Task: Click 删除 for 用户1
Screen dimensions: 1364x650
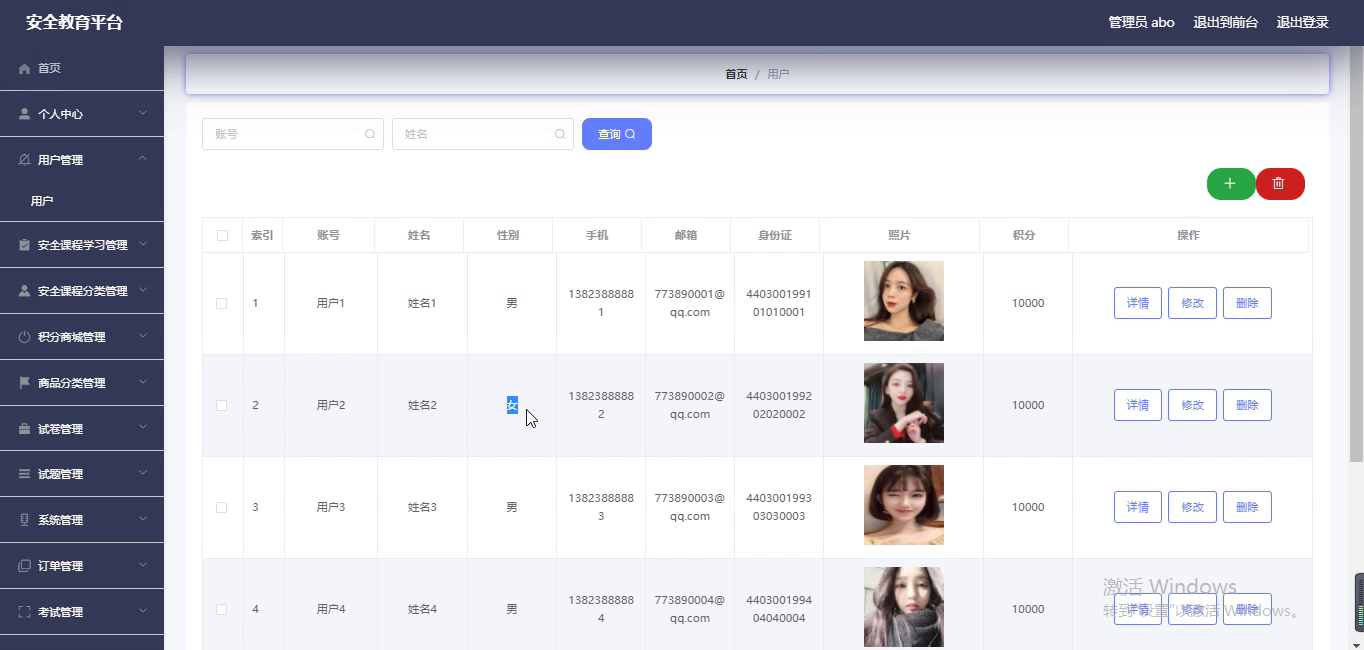Action: click(1247, 303)
